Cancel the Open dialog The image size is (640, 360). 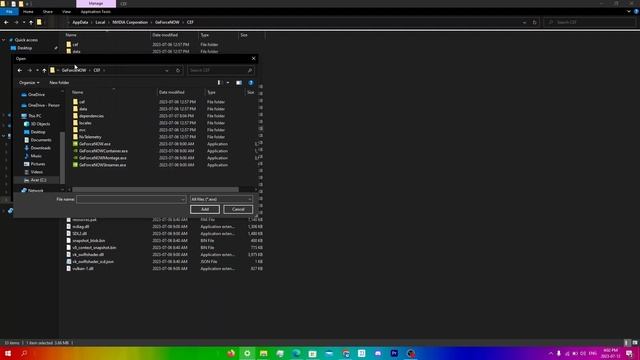pos(238,209)
